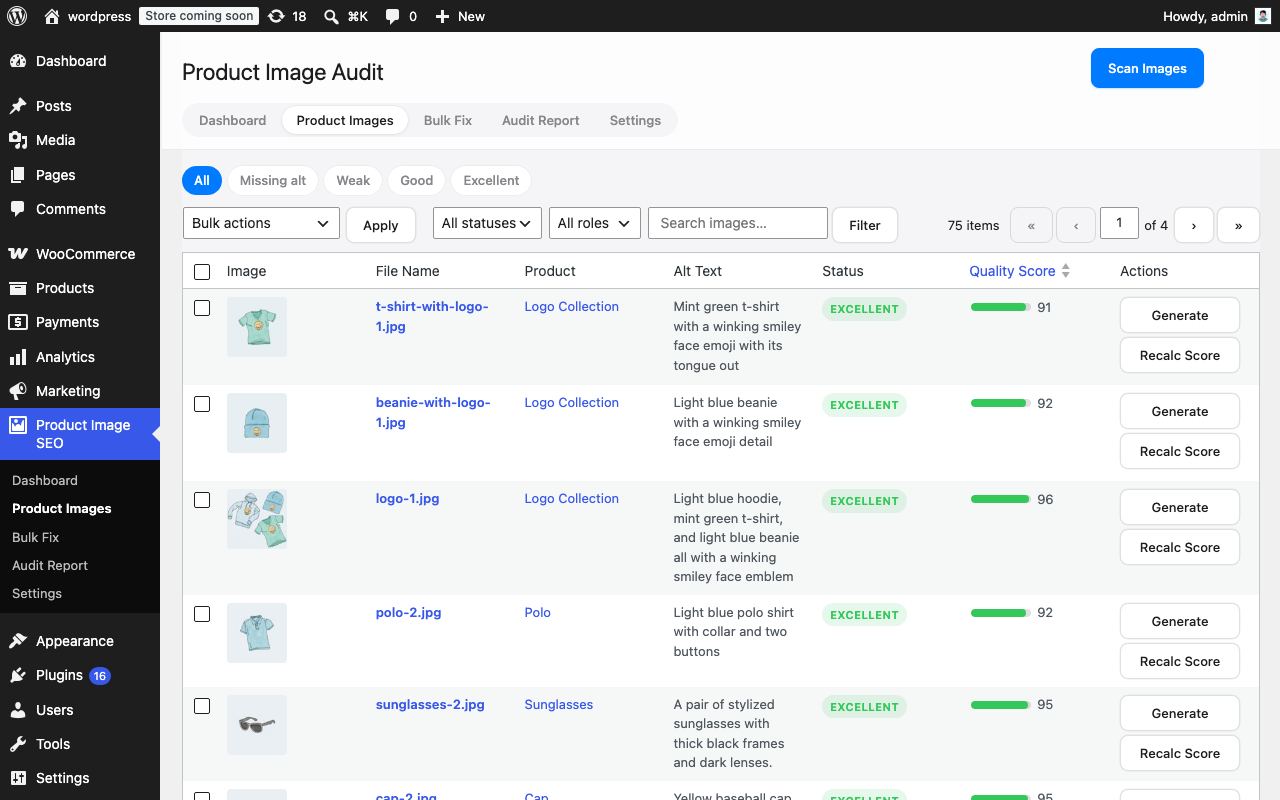The image size is (1280, 800).
Task: Check the beanie-with-logo-1.jpg row checkbox
Action: (202, 404)
